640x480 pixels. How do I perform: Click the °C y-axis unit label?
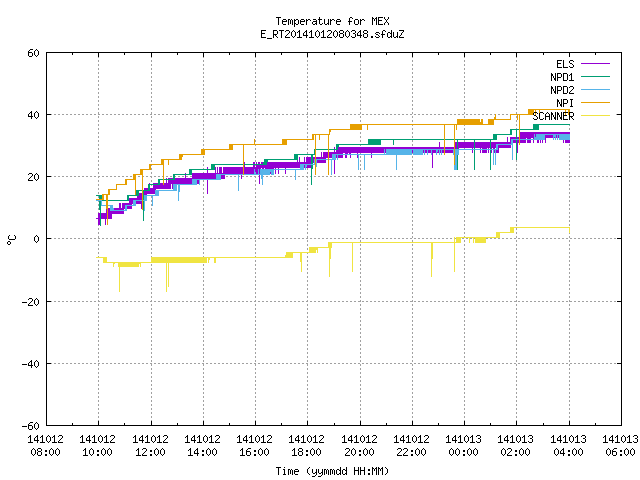[12, 240]
